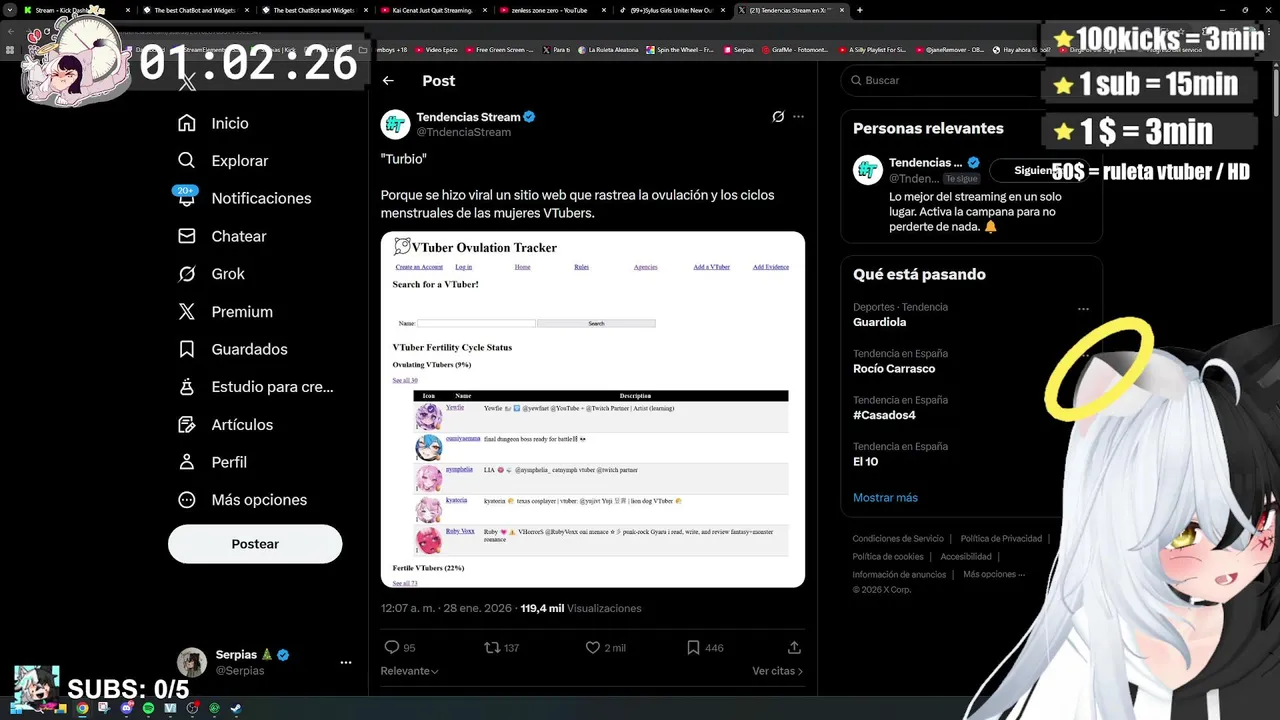Image resolution: width=1280 pixels, height=720 pixels.
Task: Open Chrome in the taskbar
Action: tap(82, 708)
